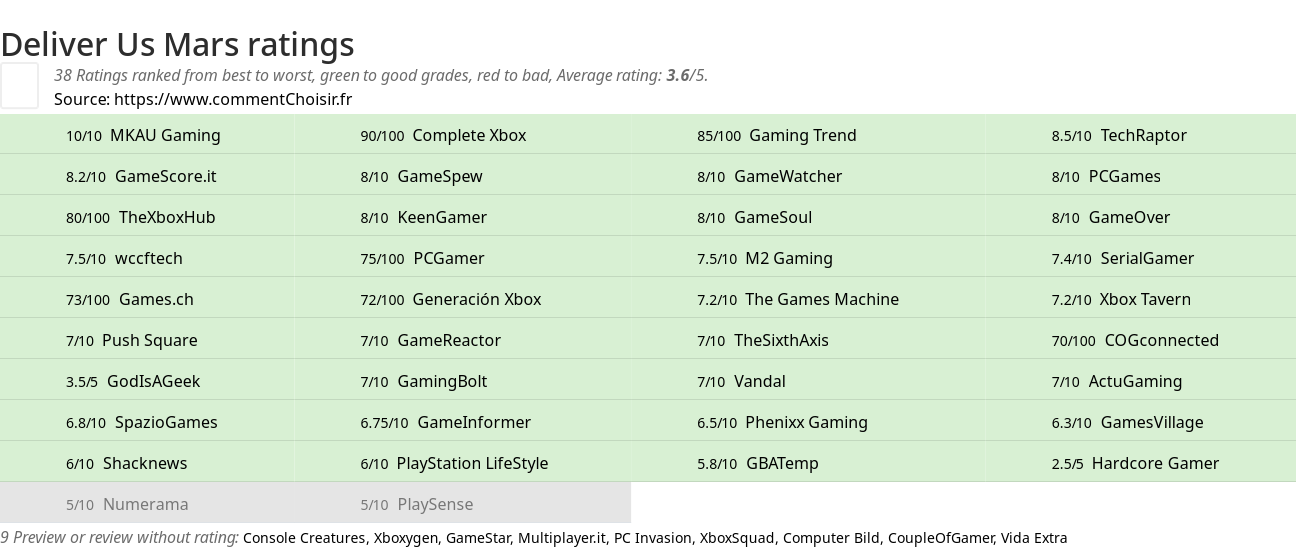Choose the PCGamer 75/100 entry

422,258
